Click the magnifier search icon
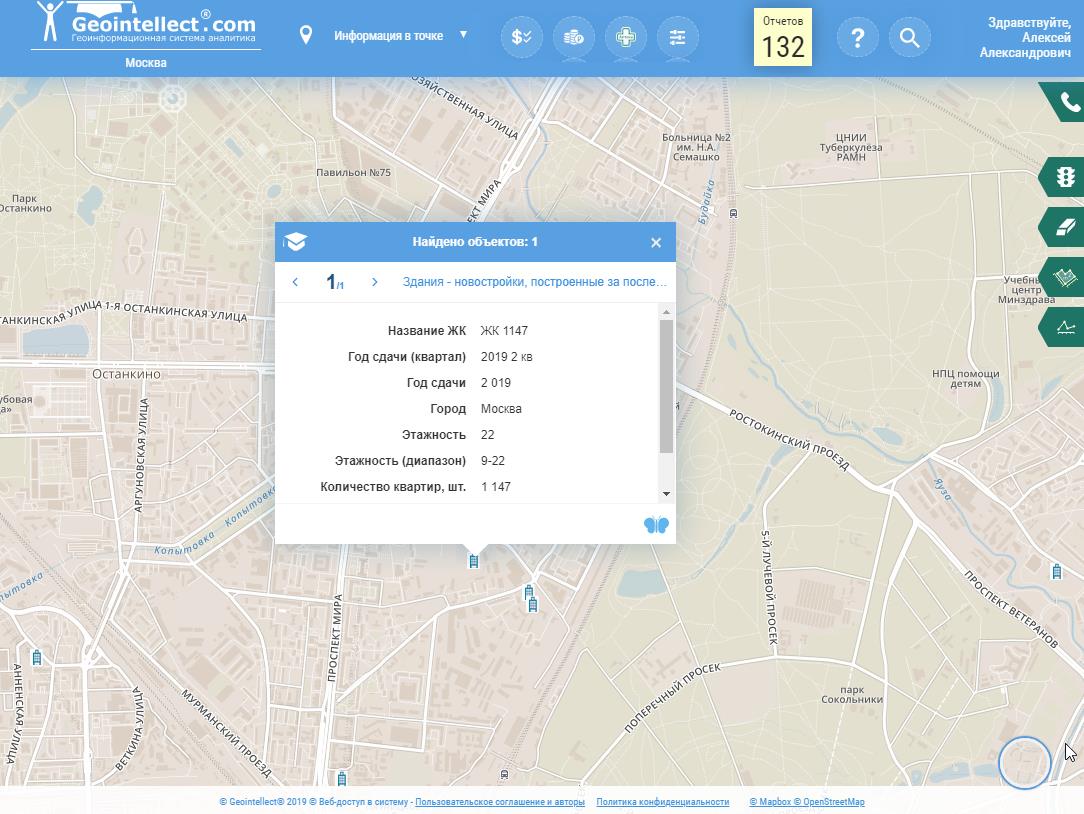The width and height of the screenshot is (1084, 814). 909,38
